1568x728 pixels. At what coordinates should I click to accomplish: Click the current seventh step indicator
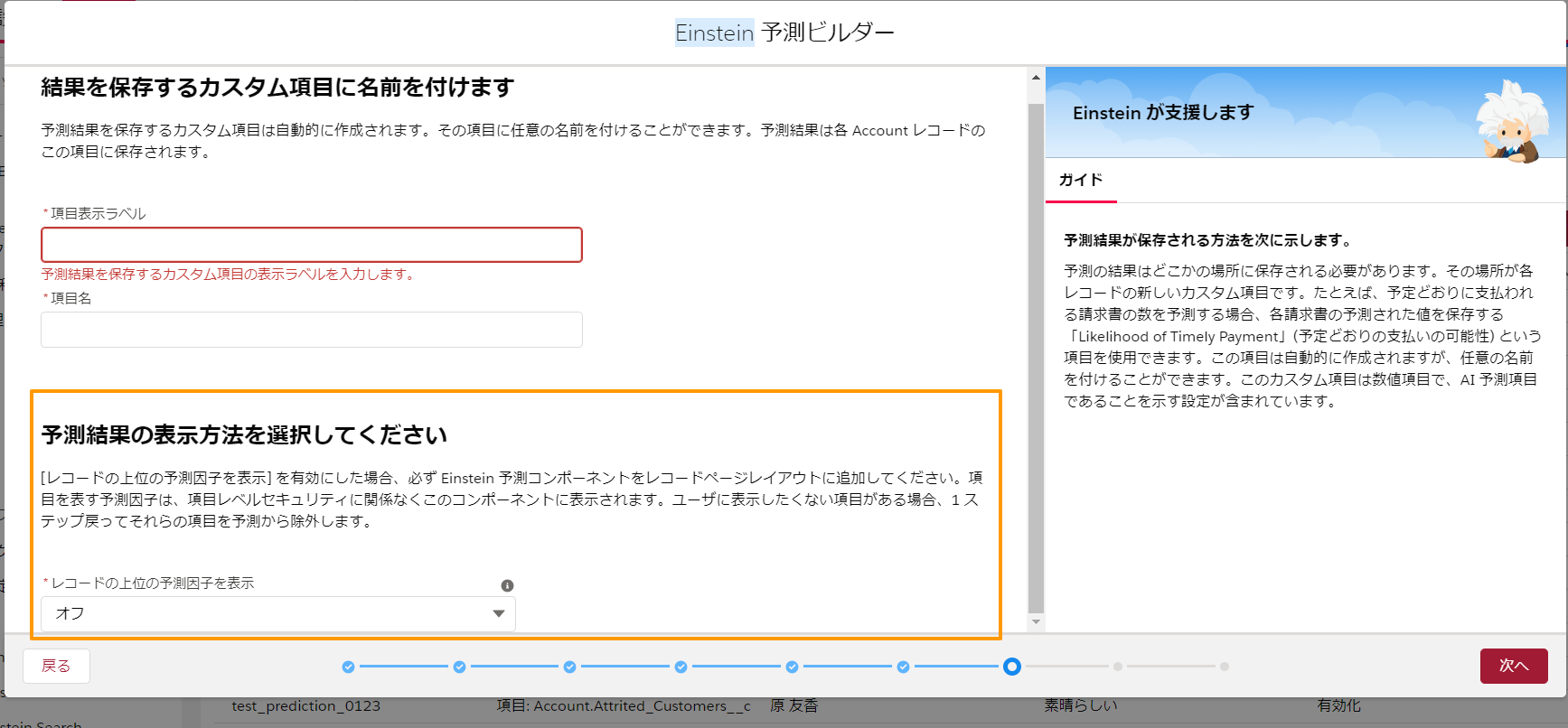(x=1012, y=667)
